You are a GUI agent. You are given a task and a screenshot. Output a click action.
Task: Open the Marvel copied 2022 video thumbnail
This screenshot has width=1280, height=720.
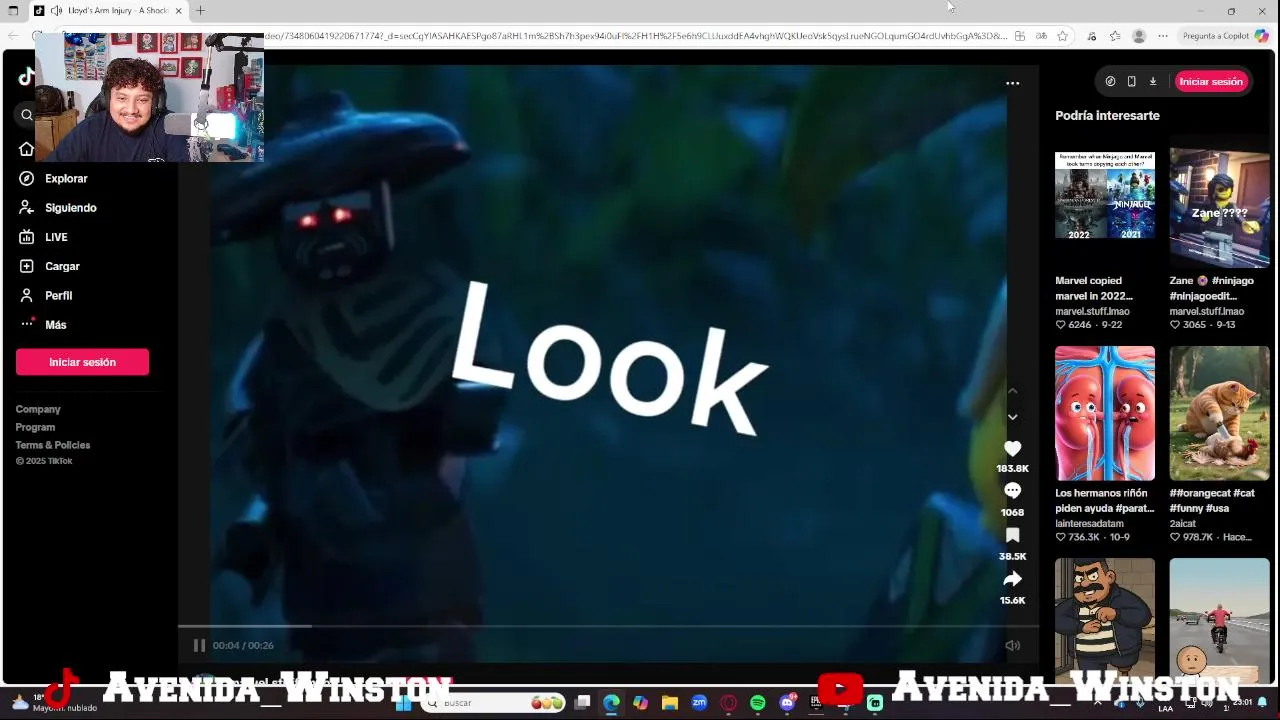click(1104, 195)
